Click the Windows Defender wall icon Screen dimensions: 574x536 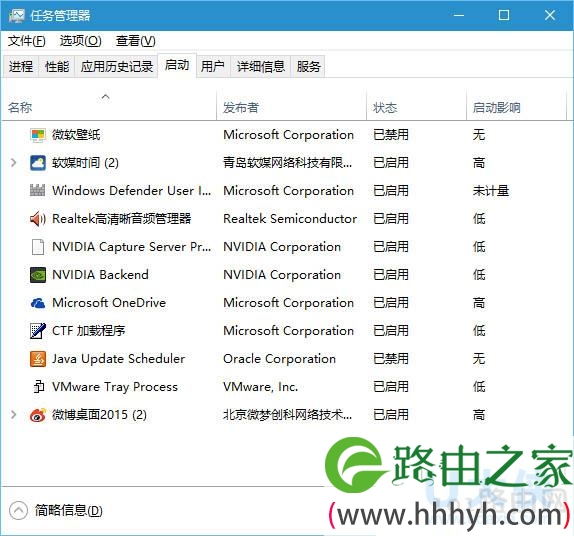coord(38,191)
